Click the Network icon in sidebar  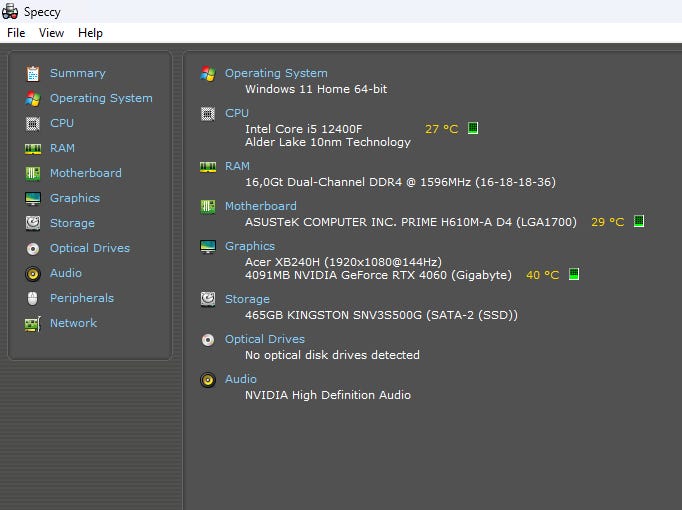pos(33,323)
